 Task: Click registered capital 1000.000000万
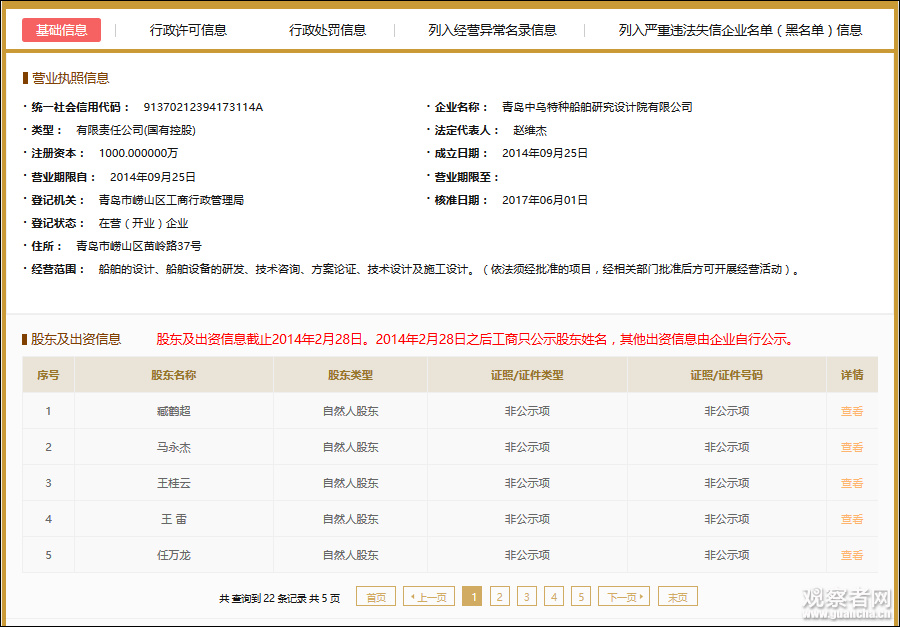(138, 153)
